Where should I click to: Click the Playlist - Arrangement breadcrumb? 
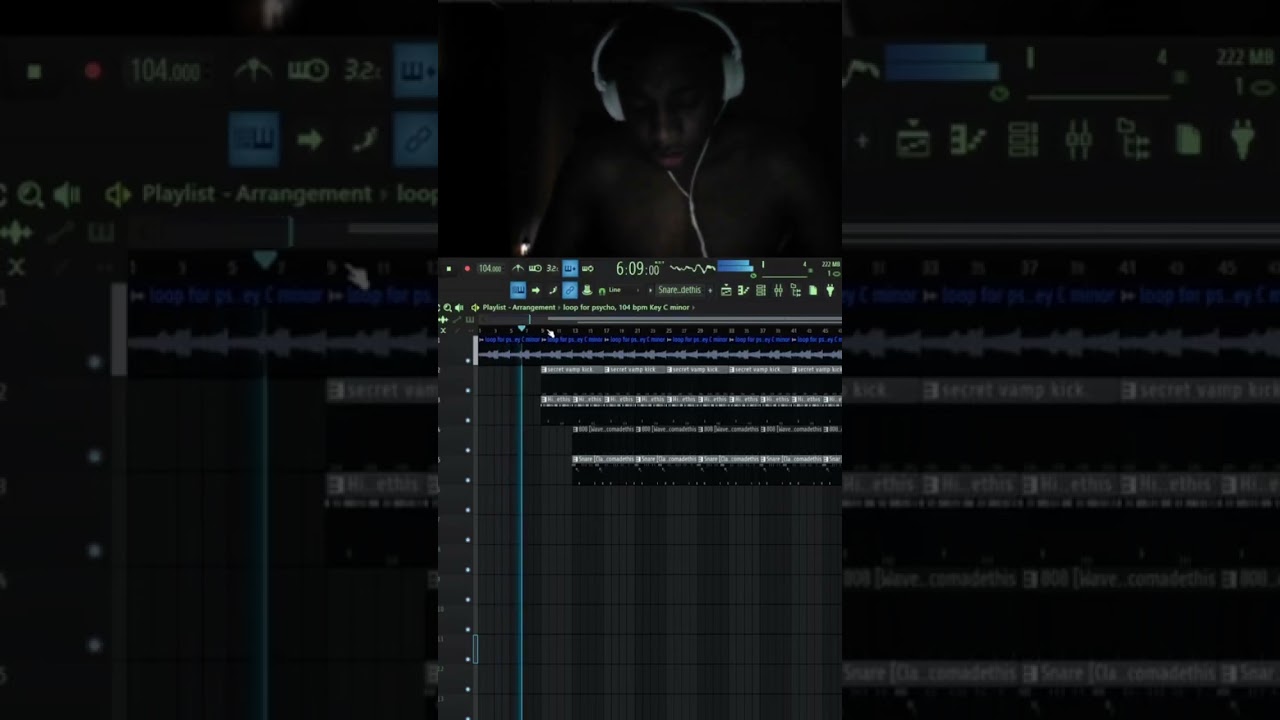tap(518, 307)
